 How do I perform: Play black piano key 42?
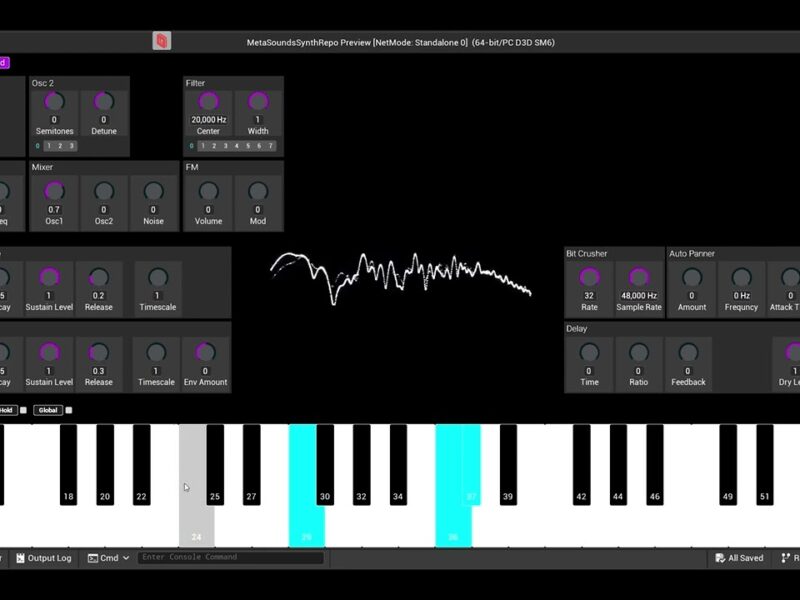click(x=582, y=464)
